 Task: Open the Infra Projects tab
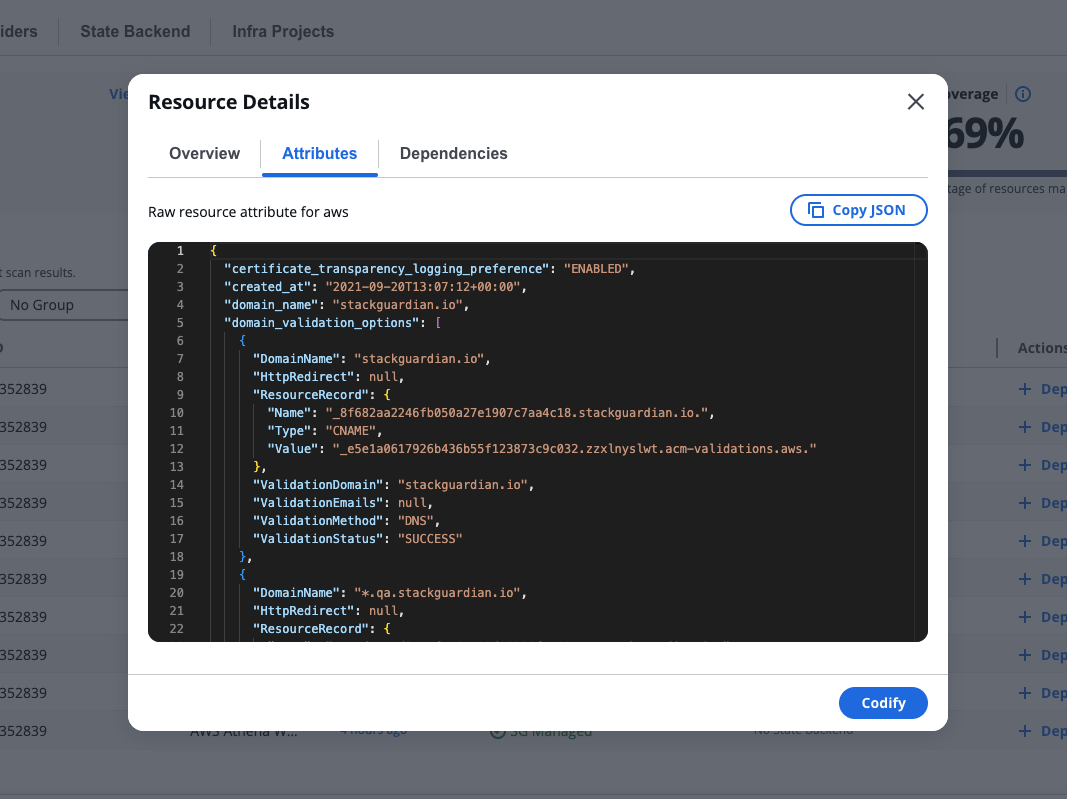click(x=283, y=31)
